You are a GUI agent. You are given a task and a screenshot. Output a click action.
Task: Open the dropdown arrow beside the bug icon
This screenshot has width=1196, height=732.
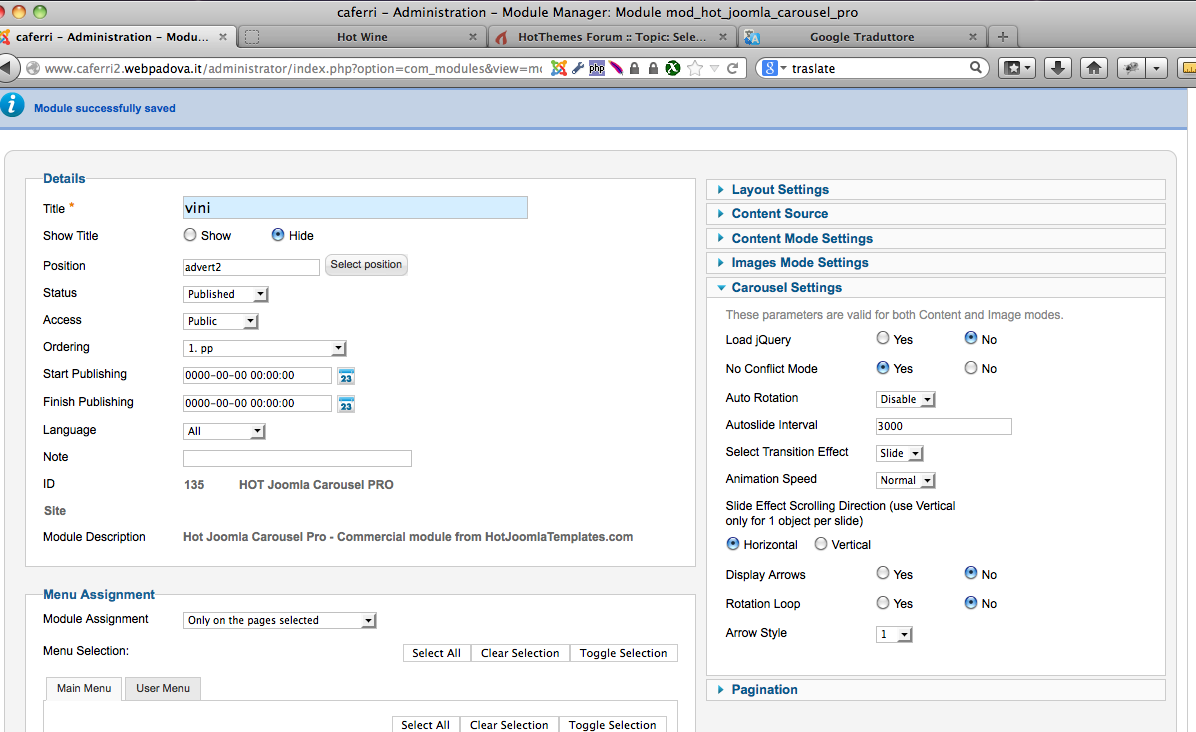pos(1156,68)
